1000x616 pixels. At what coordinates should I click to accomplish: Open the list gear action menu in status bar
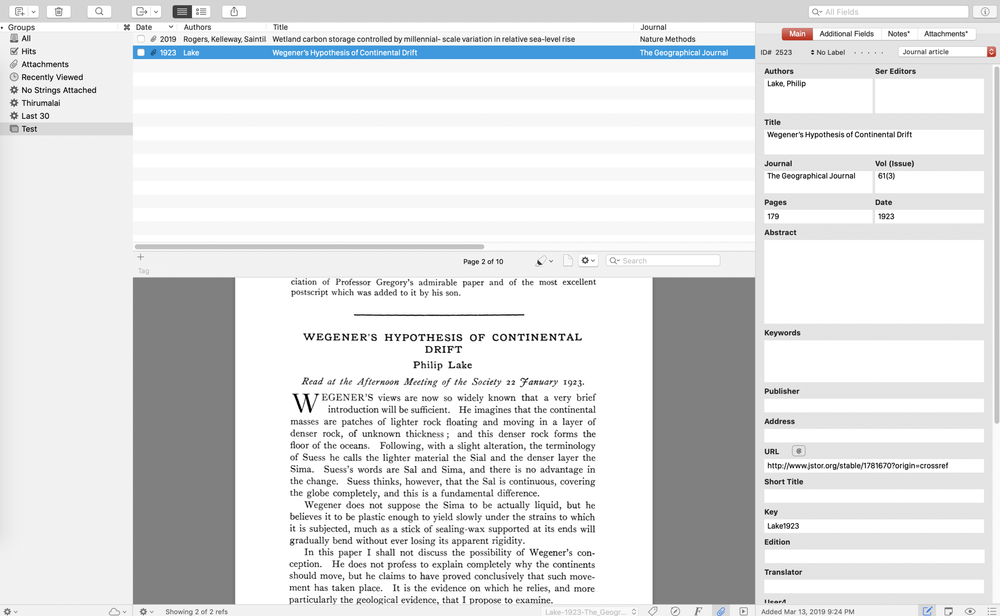(x=147, y=611)
